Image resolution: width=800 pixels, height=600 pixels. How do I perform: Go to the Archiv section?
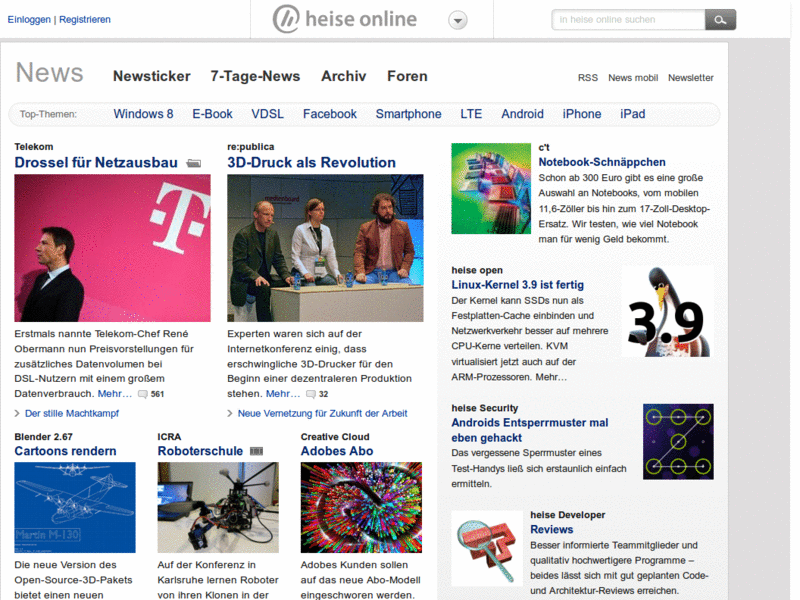click(343, 76)
